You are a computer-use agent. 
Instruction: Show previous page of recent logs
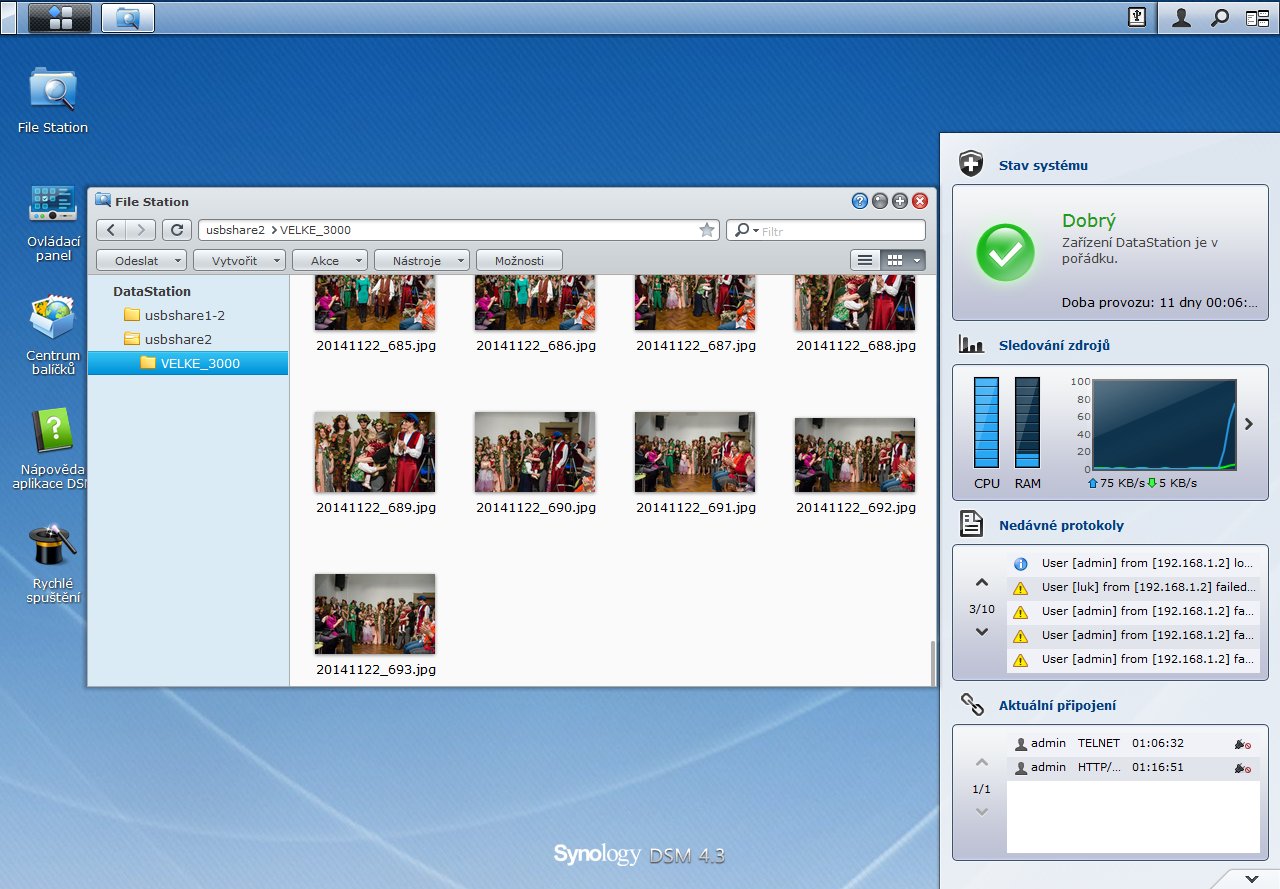[982, 583]
